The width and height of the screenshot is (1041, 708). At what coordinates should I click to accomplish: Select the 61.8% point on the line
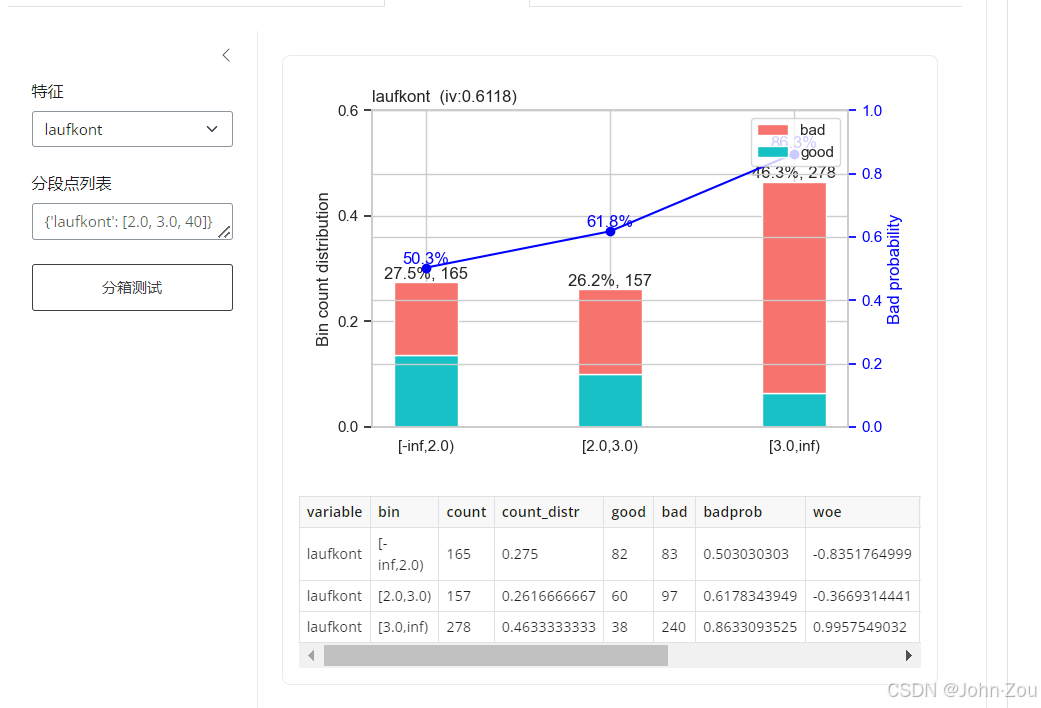(610, 231)
